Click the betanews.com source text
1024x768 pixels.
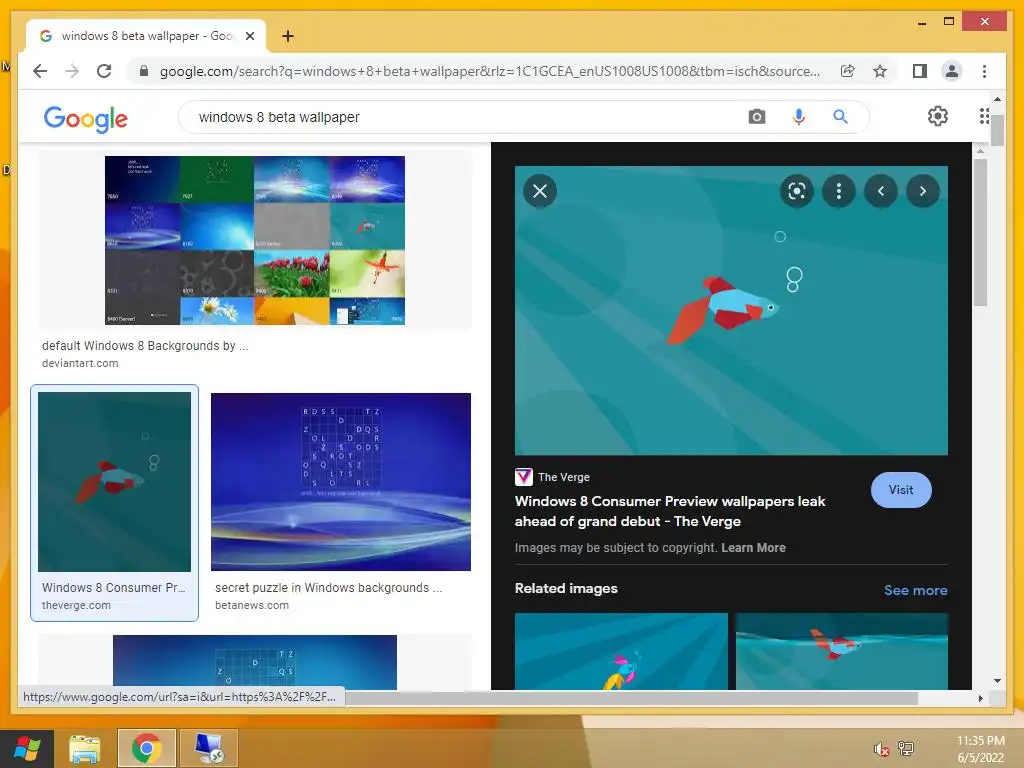[252, 605]
